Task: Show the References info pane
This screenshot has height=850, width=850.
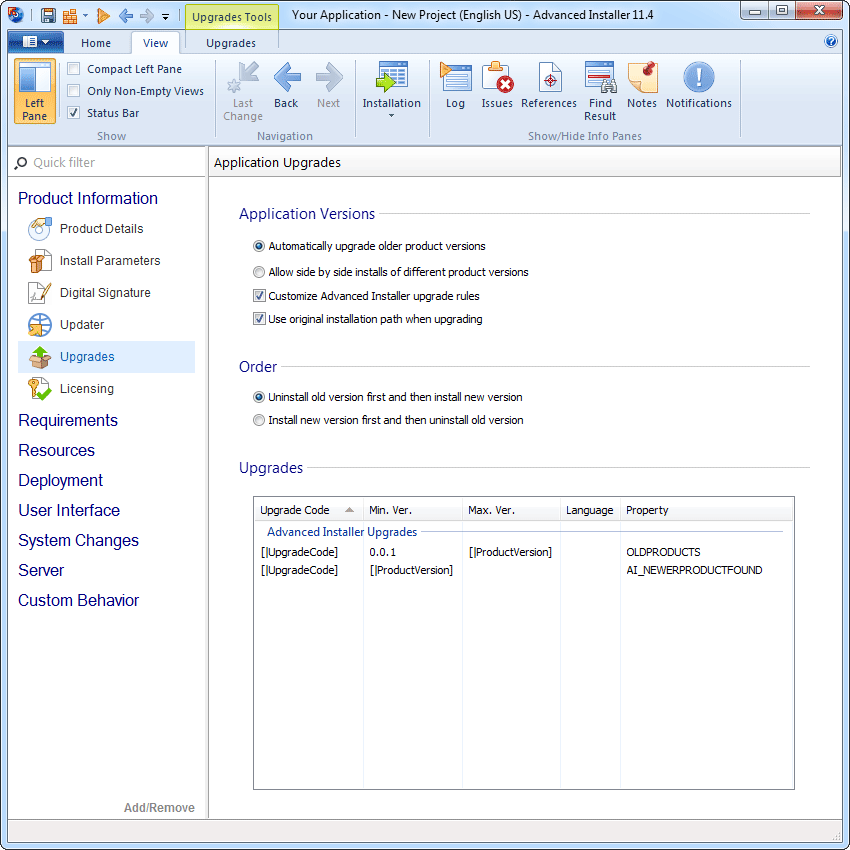Action: point(549,85)
